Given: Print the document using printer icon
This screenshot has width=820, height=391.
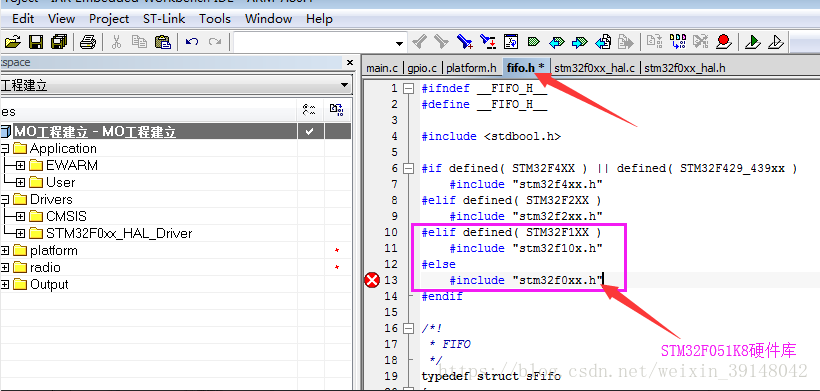Looking at the screenshot, I should [88, 41].
